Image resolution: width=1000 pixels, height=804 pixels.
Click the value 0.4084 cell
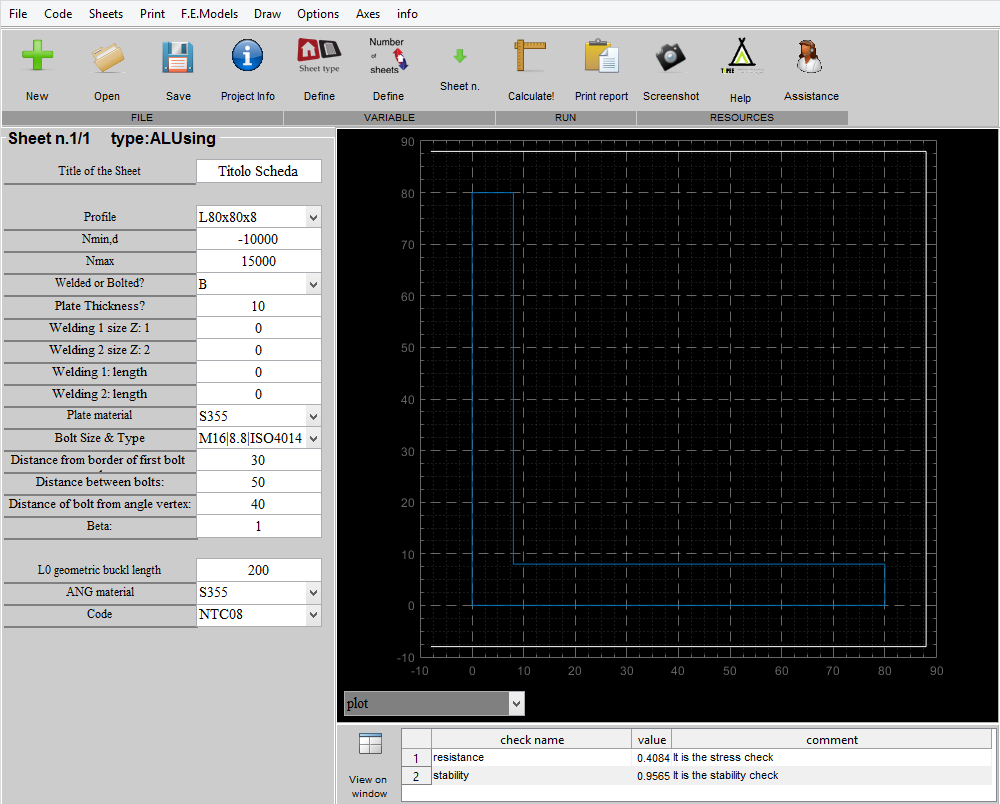tap(652, 757)
